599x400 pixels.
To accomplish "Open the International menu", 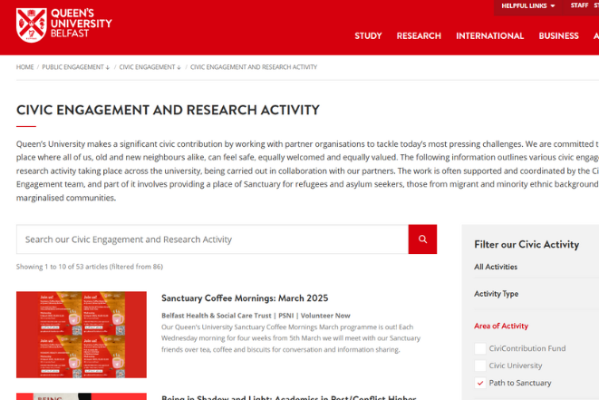I will tap(490, 36).
